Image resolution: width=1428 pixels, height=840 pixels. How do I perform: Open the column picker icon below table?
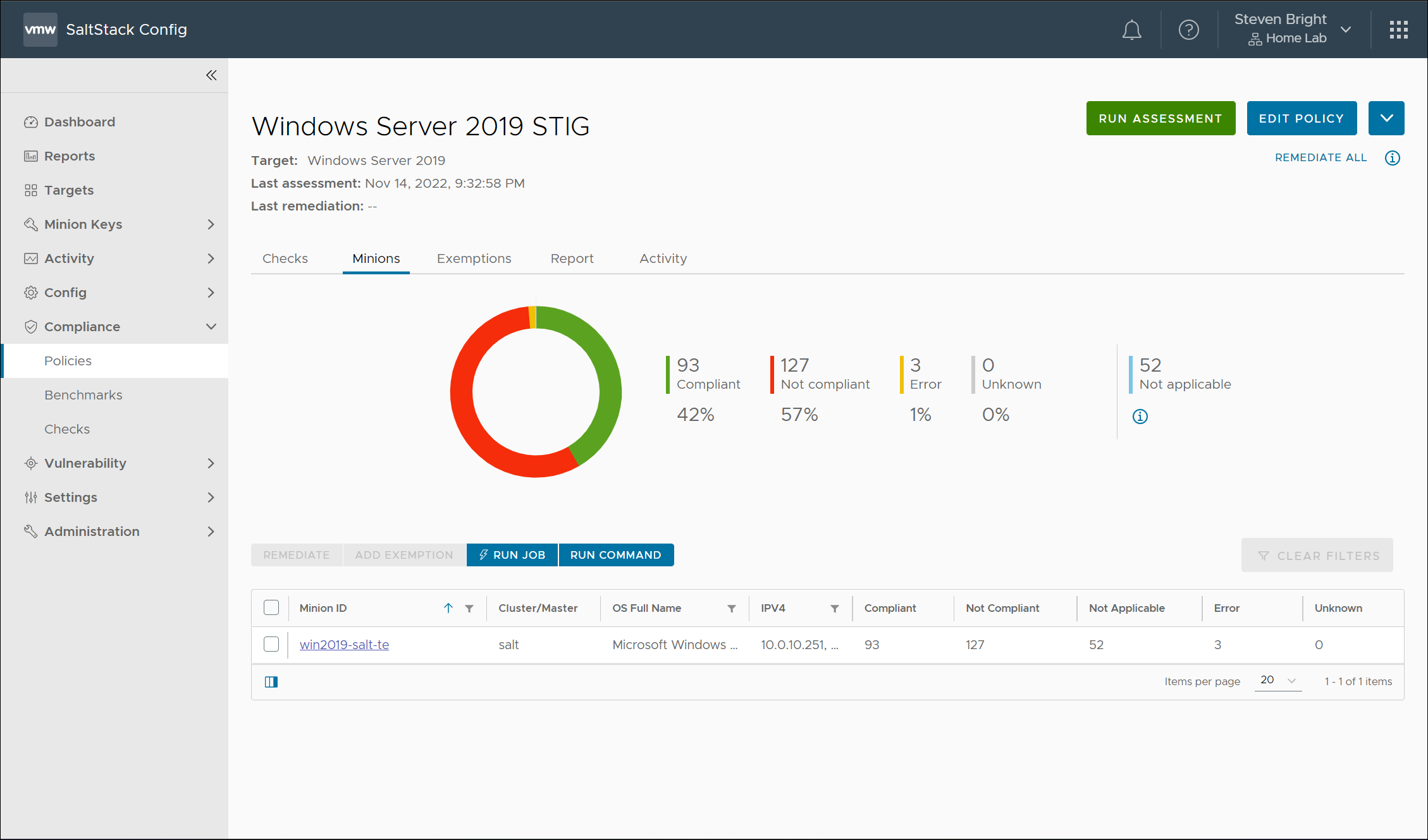(x=271, y=681)
